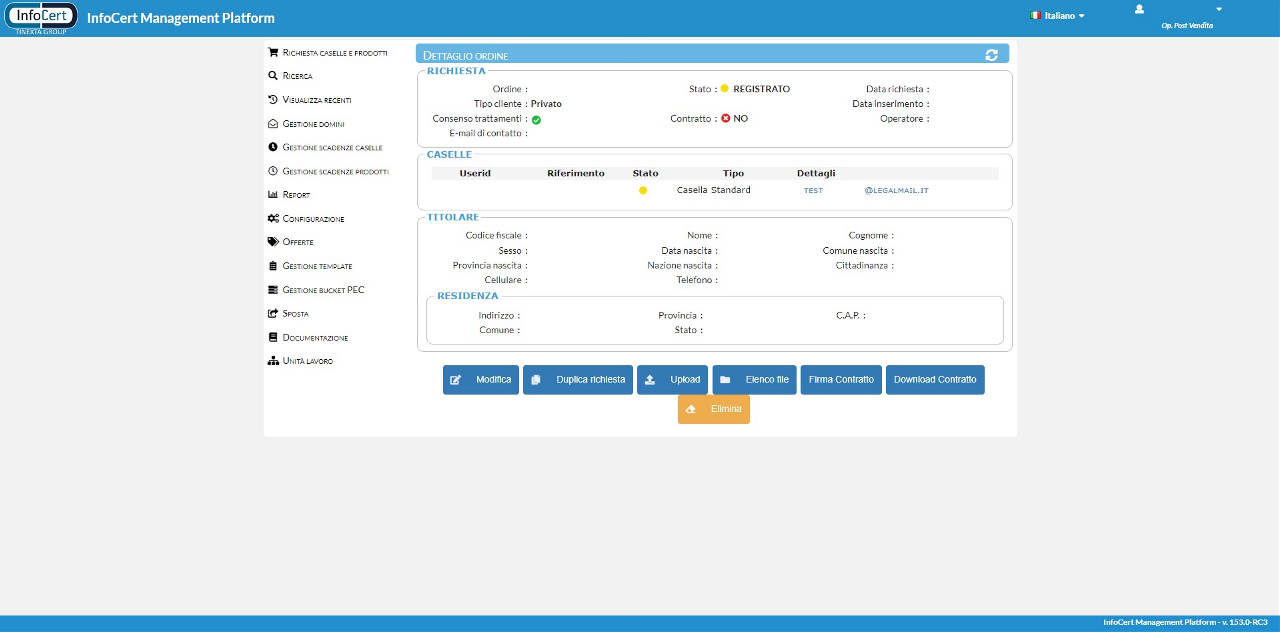Click the red Contratto NO status icon

pyautogui.click(x=726, y=118)
